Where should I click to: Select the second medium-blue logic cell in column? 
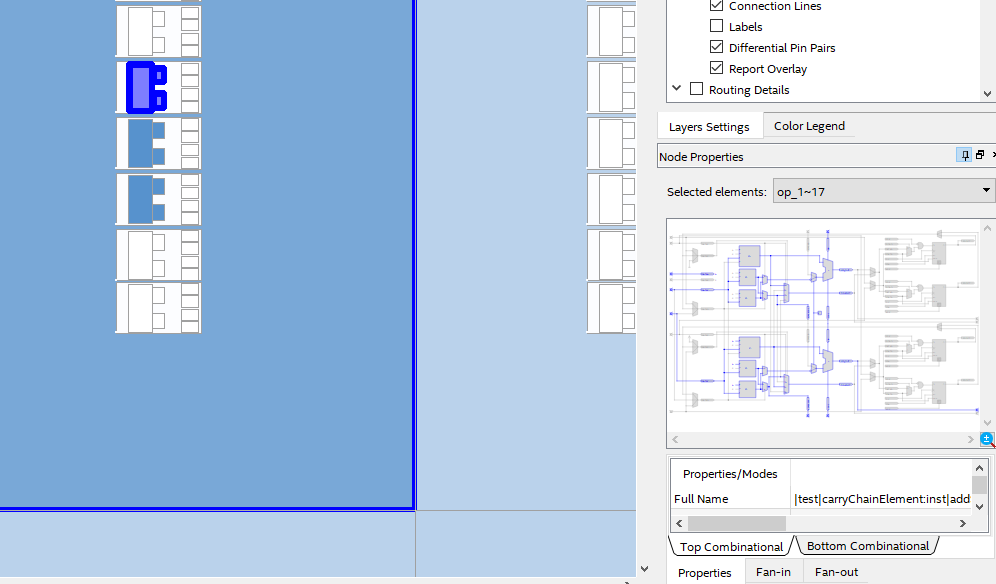147,199
